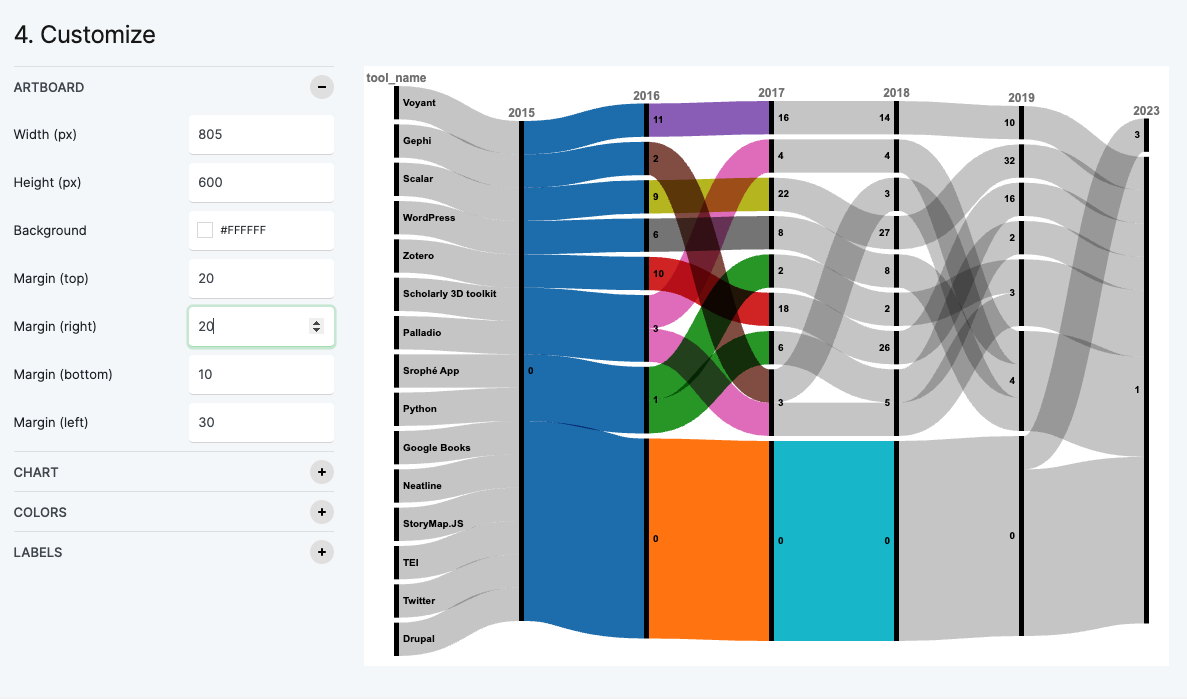Screen dimensions: 1187x699
Task: Expand the LABELS section plus button
Action: (x=322, y=552)
